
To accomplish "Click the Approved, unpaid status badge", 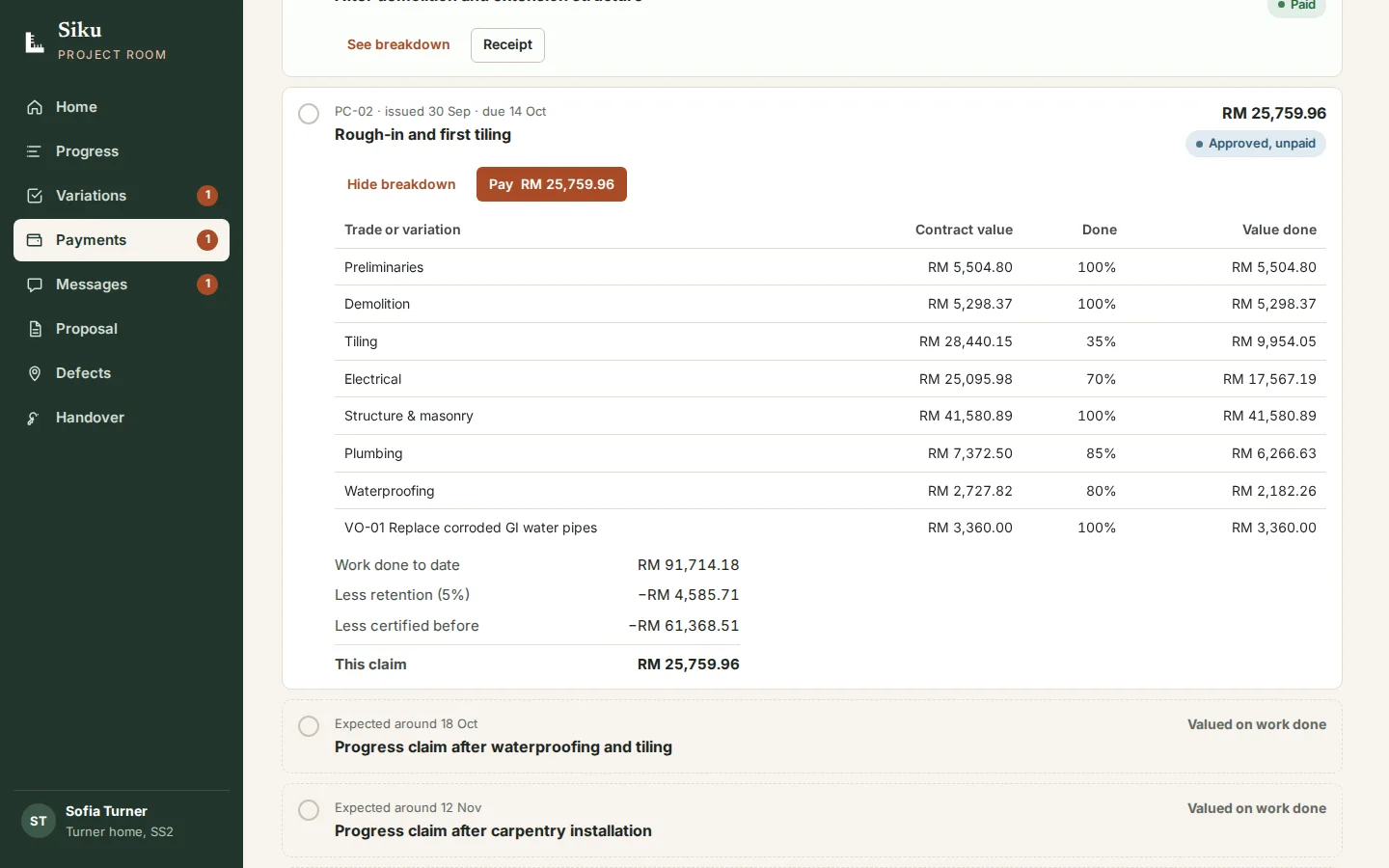I will 1256,144.
